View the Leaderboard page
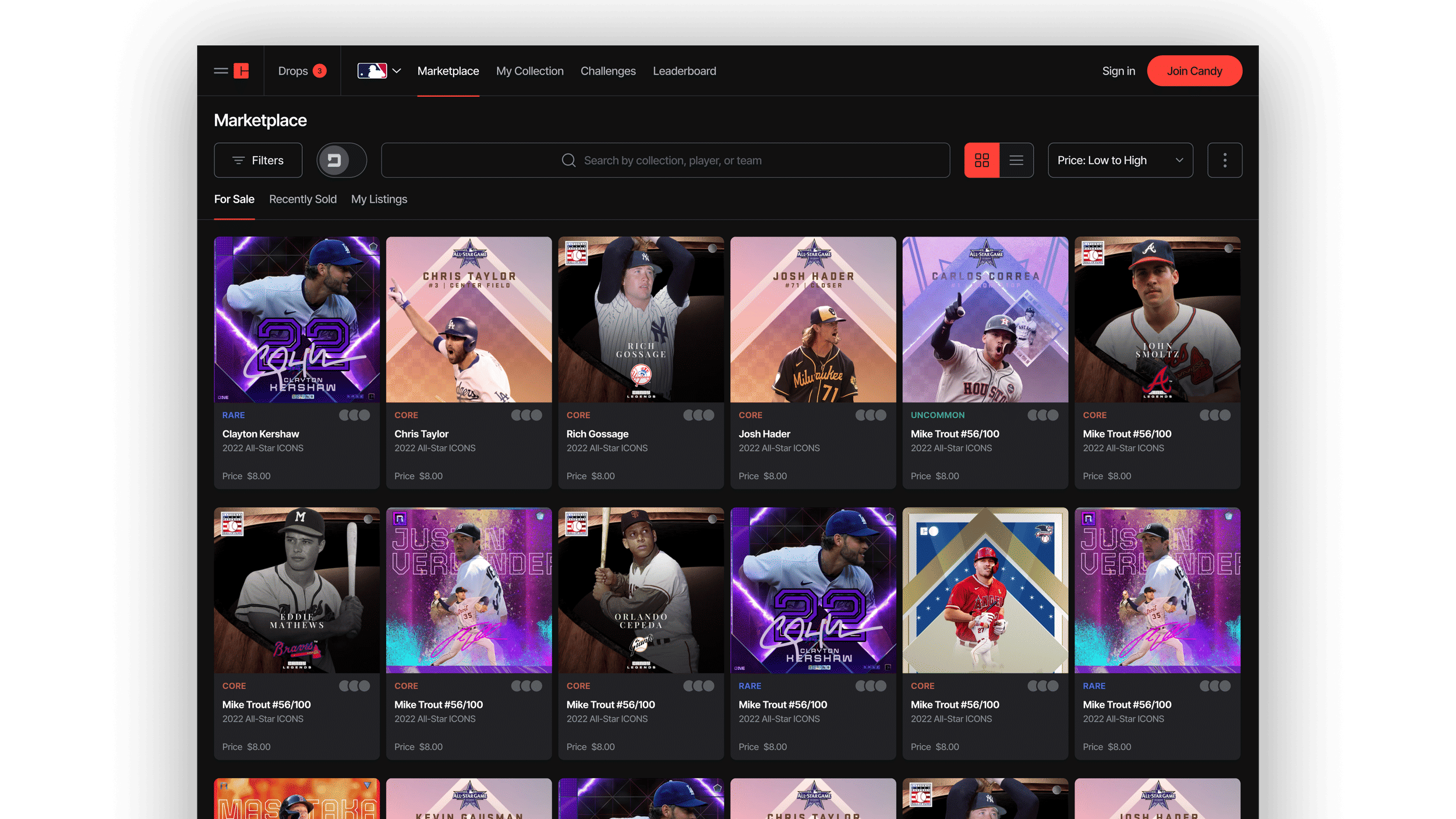1456x819 pixels. [x=684, y=71]
